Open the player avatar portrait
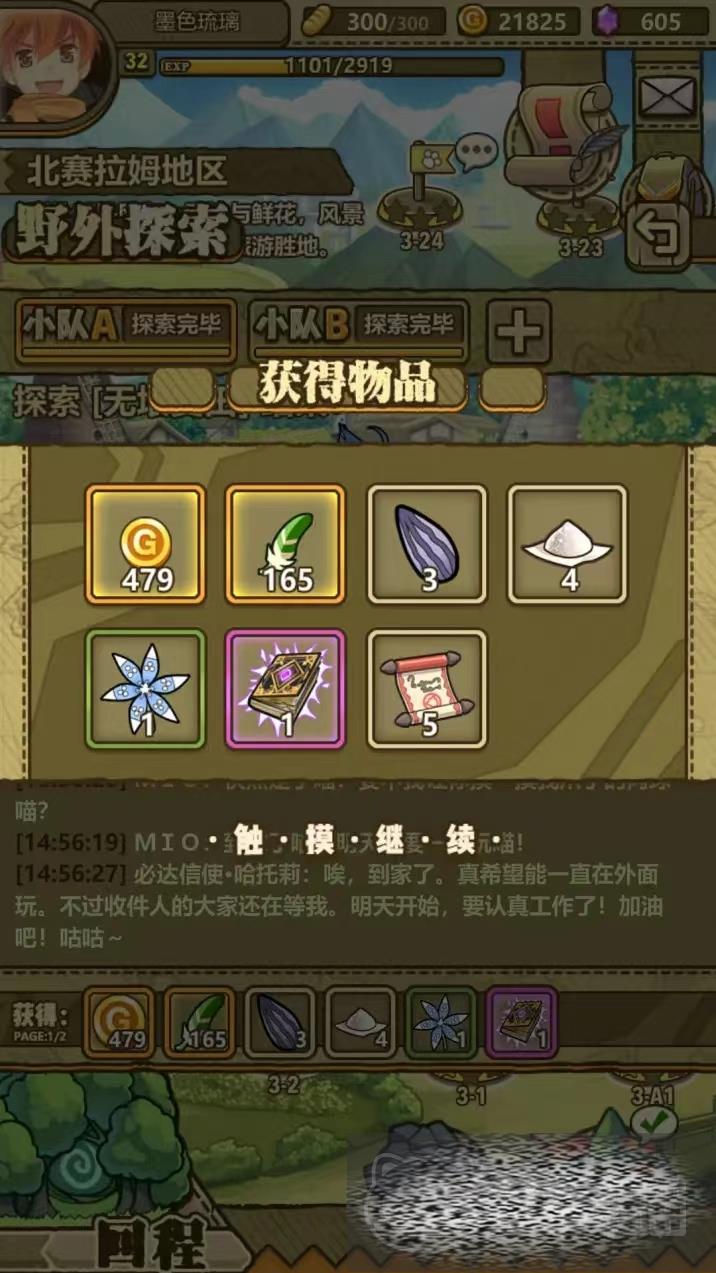The width and height of the screenshot is (716, 1273). [x=55, y=60]
